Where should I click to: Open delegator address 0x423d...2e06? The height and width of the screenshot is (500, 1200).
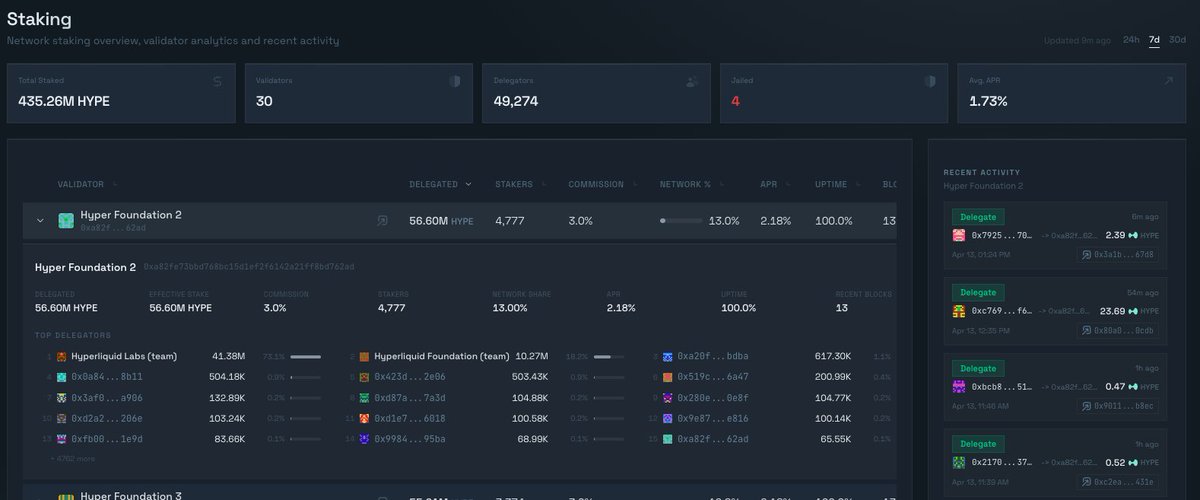(409, 377)
